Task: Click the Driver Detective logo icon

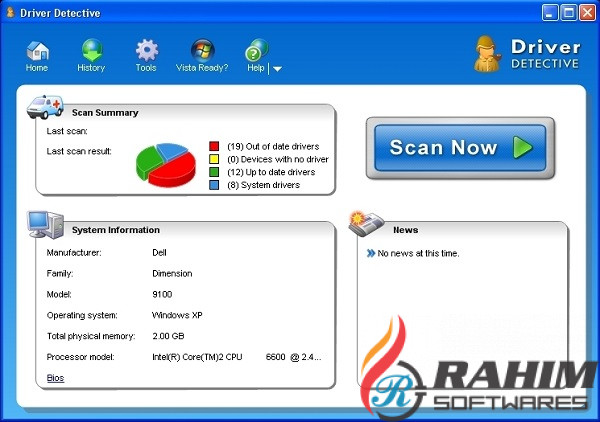Action: pos(488,52)
